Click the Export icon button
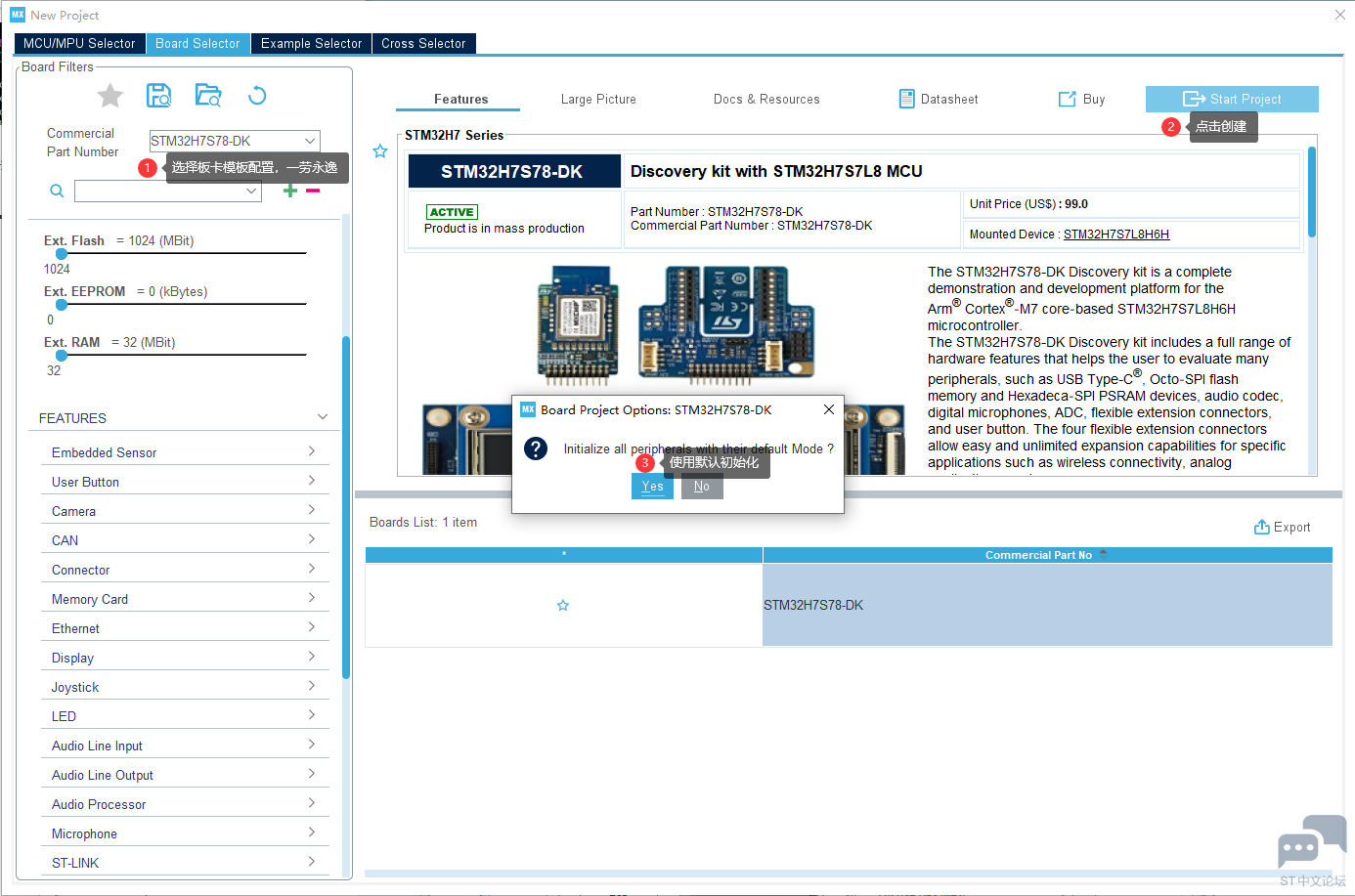1355x896 pixels. point(1282,528)
